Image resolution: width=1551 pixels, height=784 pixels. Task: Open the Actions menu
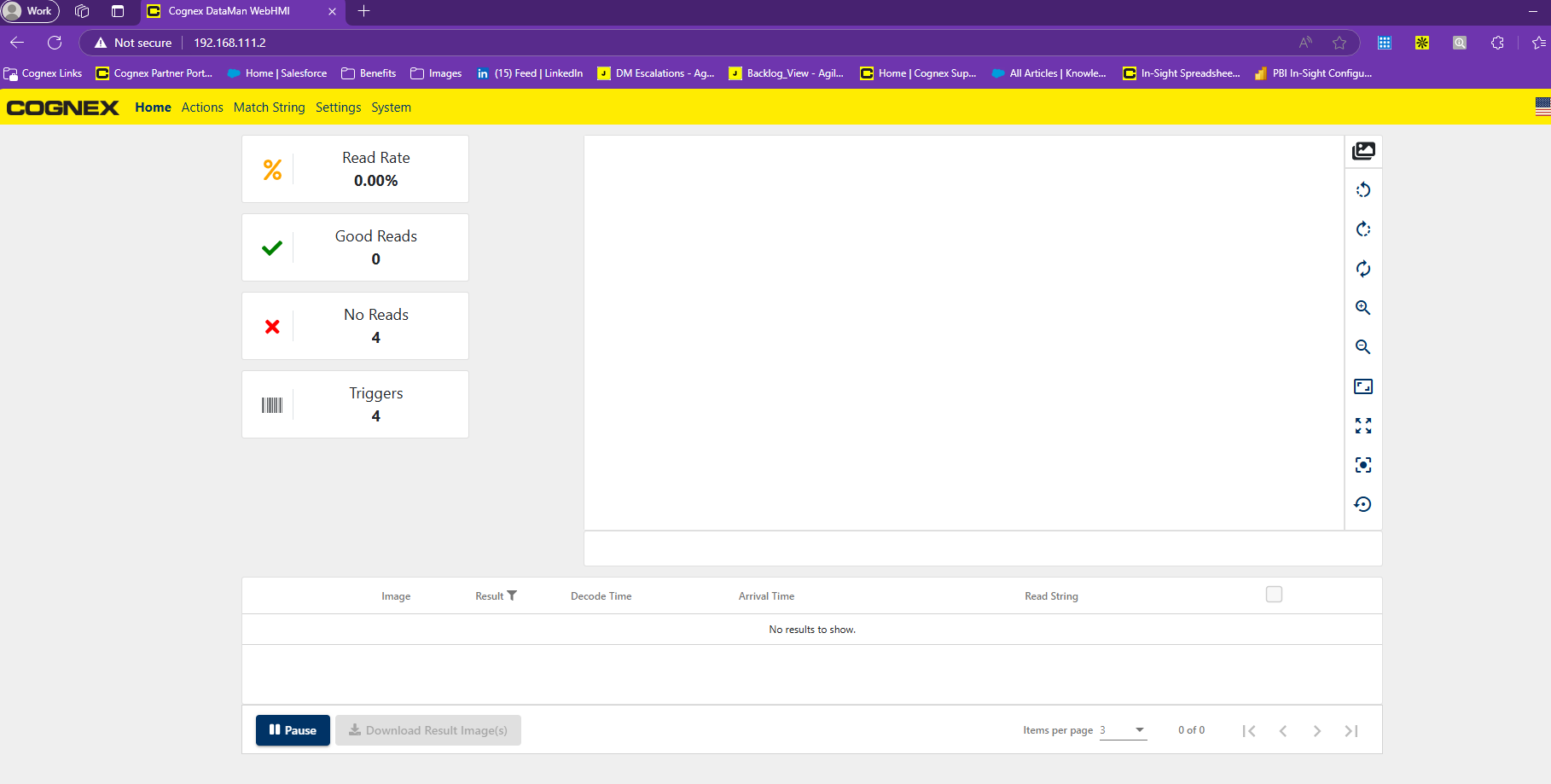(x=202, y=107)
